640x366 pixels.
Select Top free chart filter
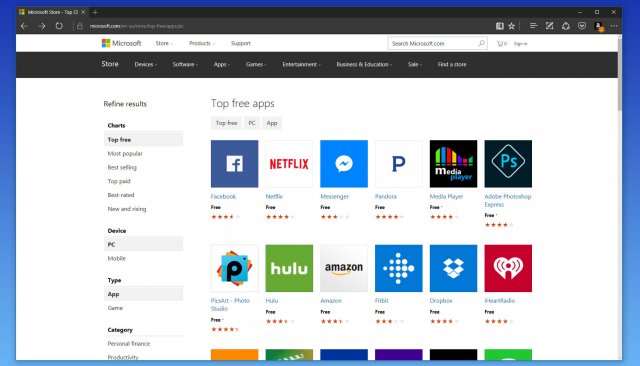tap(143, 140)
